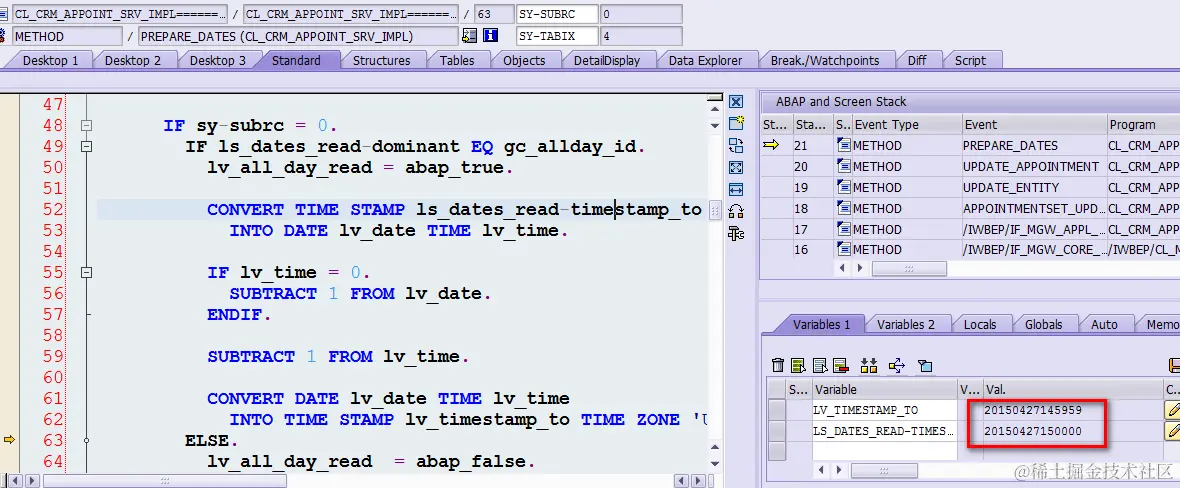Click the filter icon in Variables toolbar
The height and width of the screenshot is (488, 1180).
point(925,366)
